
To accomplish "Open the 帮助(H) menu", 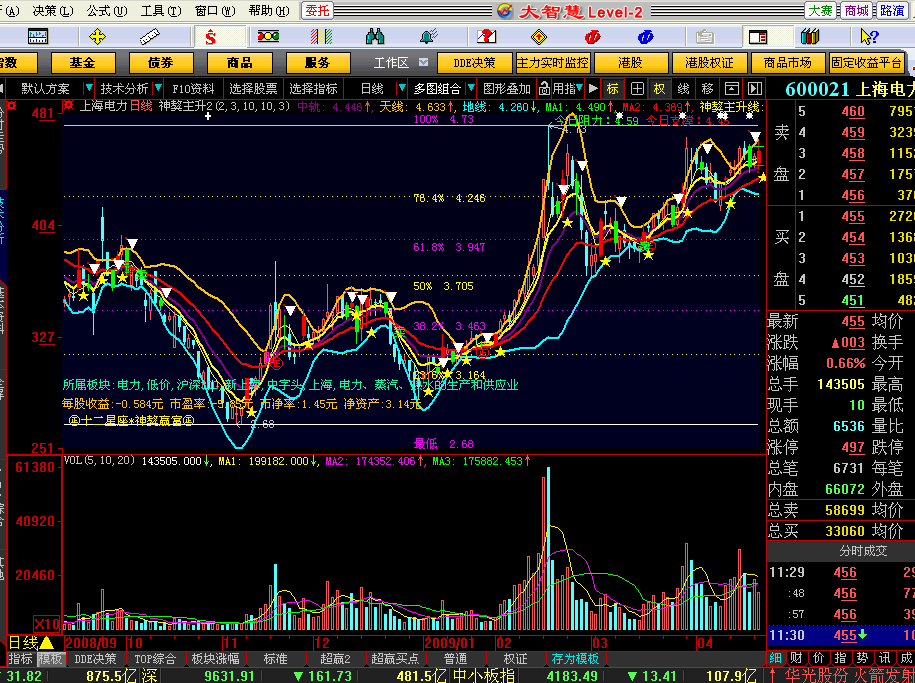I will pyautogui.click(x=268, y=11).
